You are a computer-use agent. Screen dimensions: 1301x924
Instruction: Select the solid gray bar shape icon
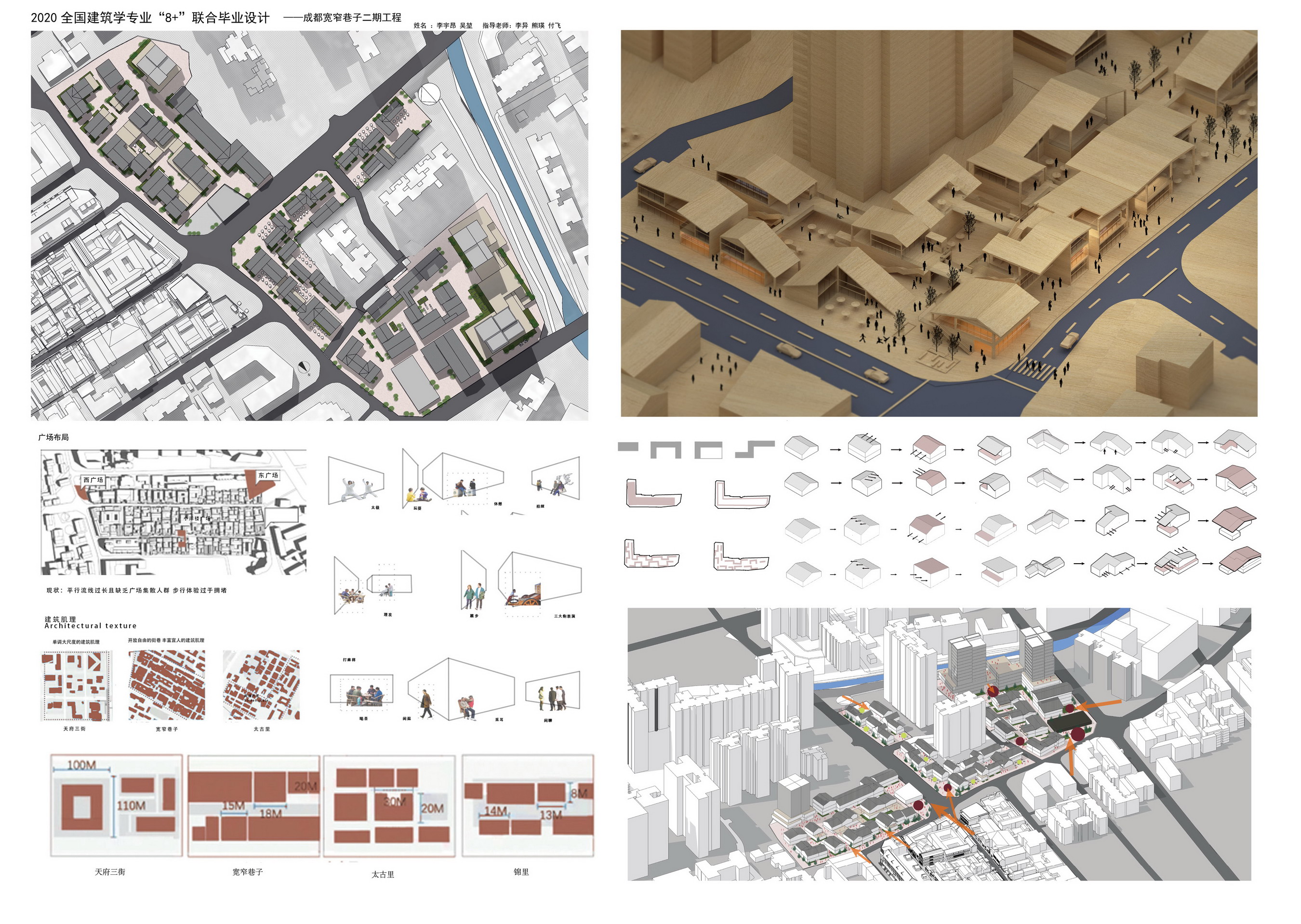(x=628, y=448)
